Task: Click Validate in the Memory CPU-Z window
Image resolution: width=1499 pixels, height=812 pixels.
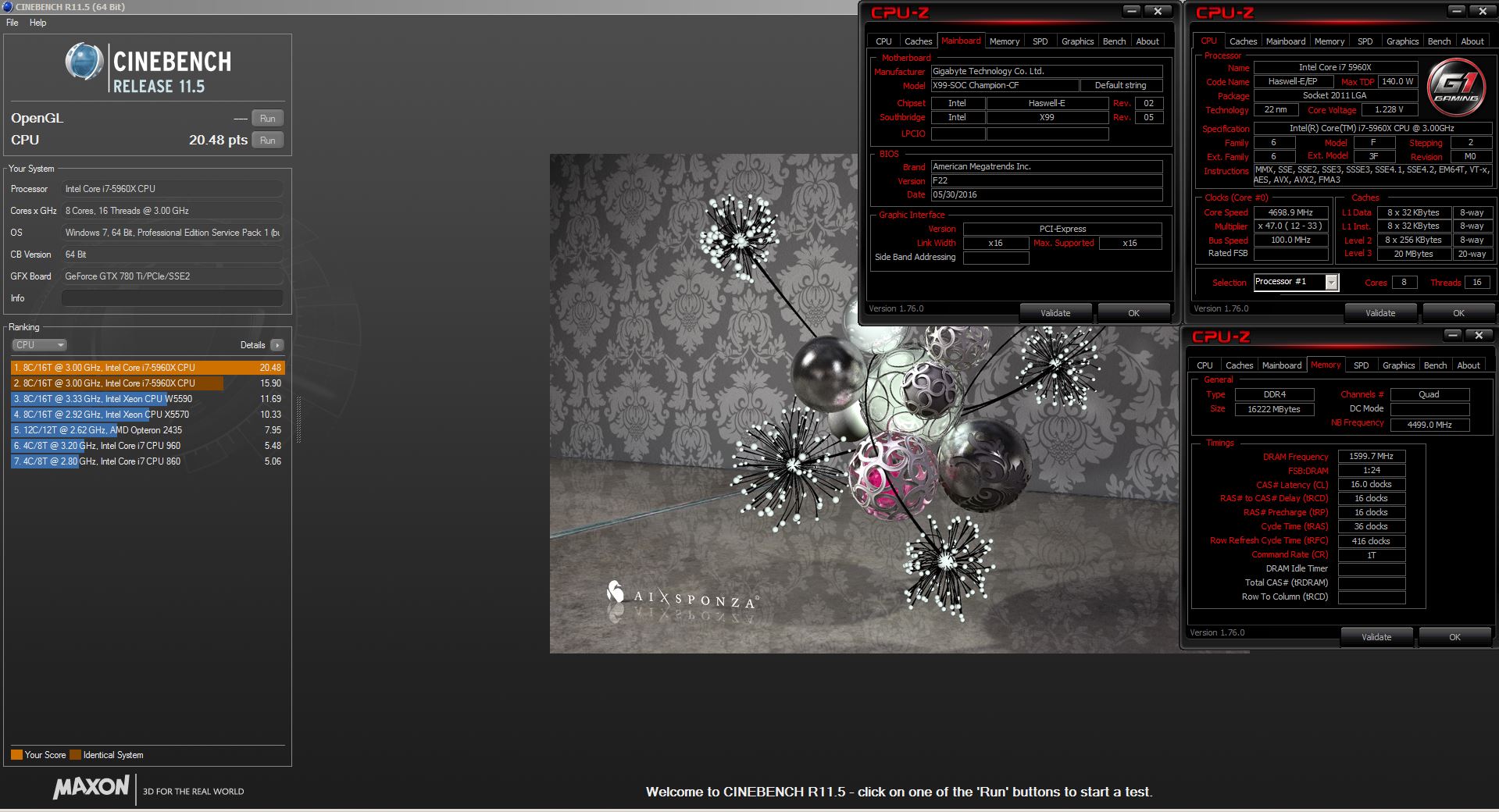Action: coord(1376,637)
